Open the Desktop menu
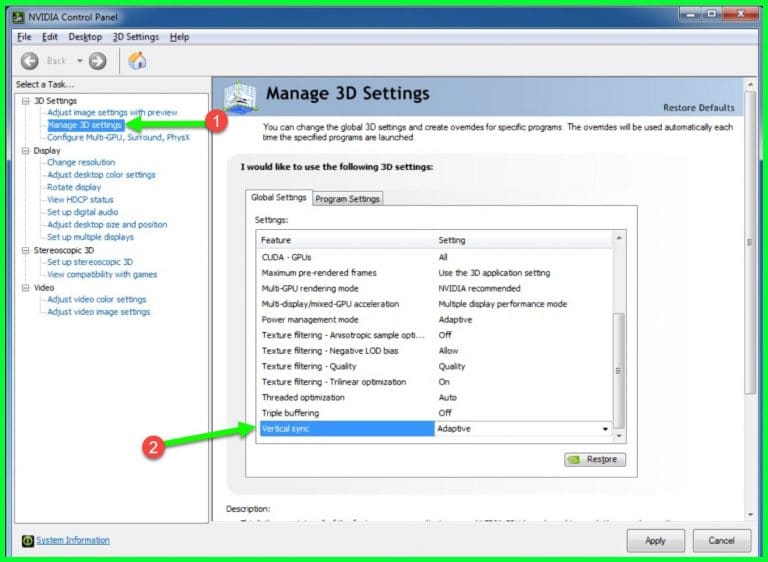Image resolution: width=768 pixels, height=562 pixels. coord(85,37)
